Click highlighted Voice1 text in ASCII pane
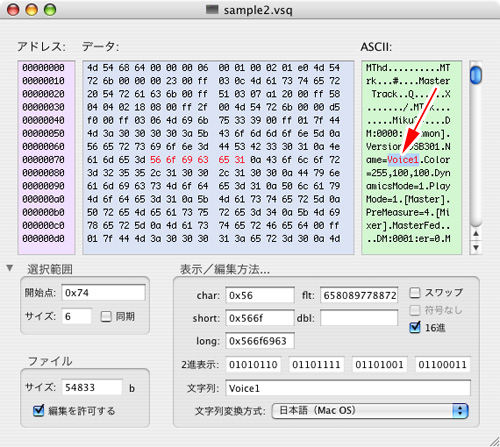This screenshot has height=447, width=500. pyautogui.click(x=403, y=160)
